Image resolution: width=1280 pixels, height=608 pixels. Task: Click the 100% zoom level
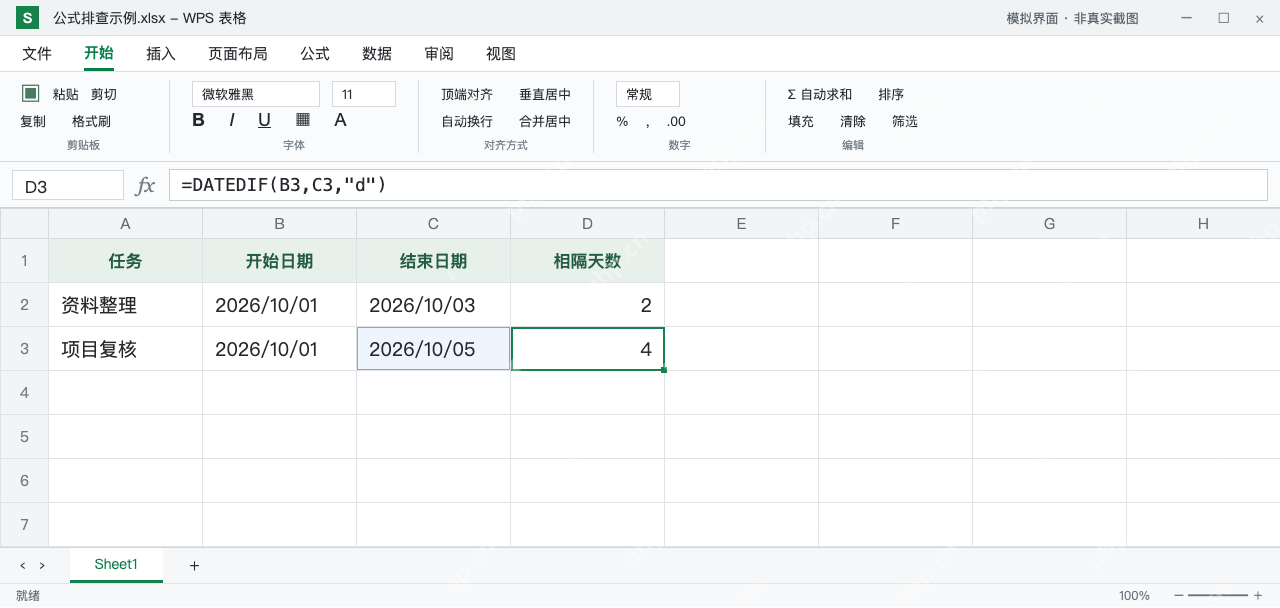[x=1134, y=596]
